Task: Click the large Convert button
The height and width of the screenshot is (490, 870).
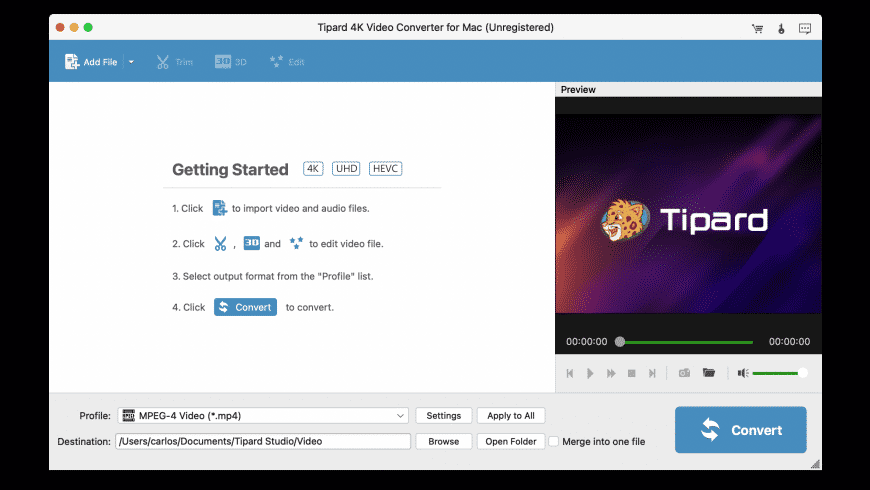Action: [x=741, y=430]
